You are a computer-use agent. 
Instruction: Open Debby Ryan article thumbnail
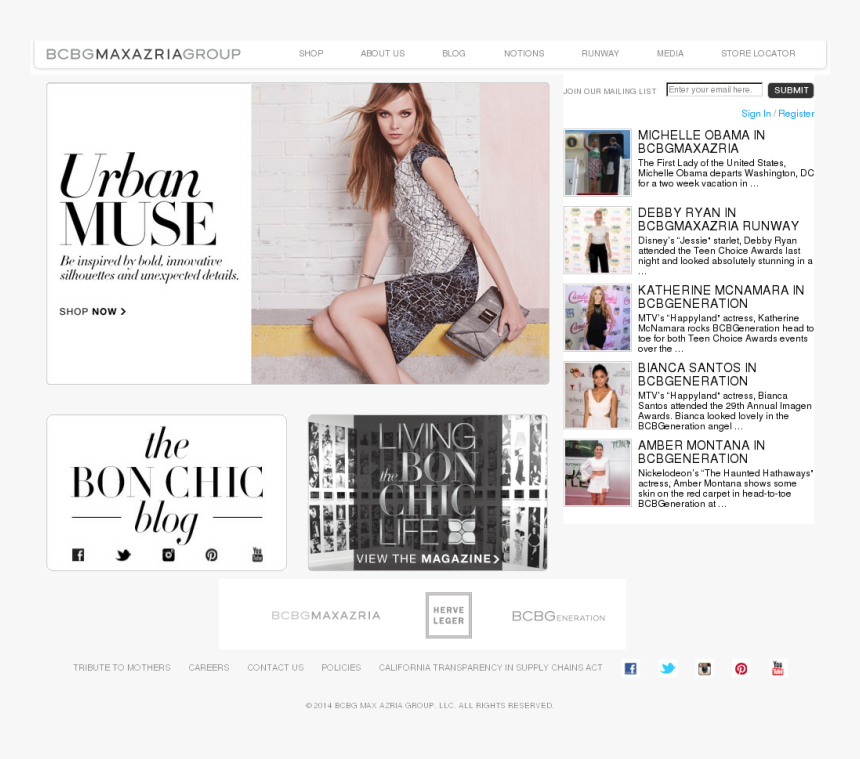[x=598, y=240]
